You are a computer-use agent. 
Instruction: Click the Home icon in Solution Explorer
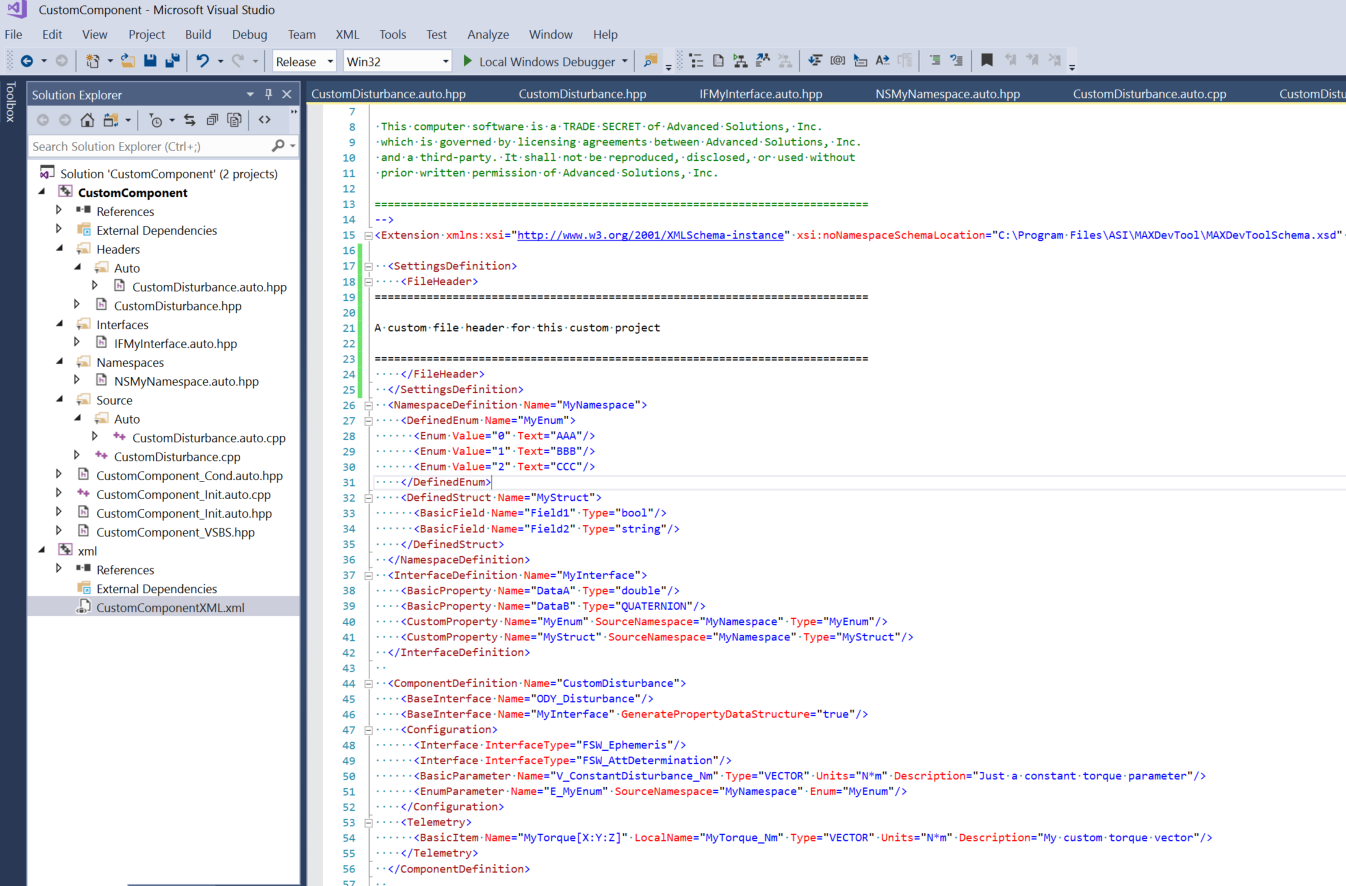tap(86, 118)
